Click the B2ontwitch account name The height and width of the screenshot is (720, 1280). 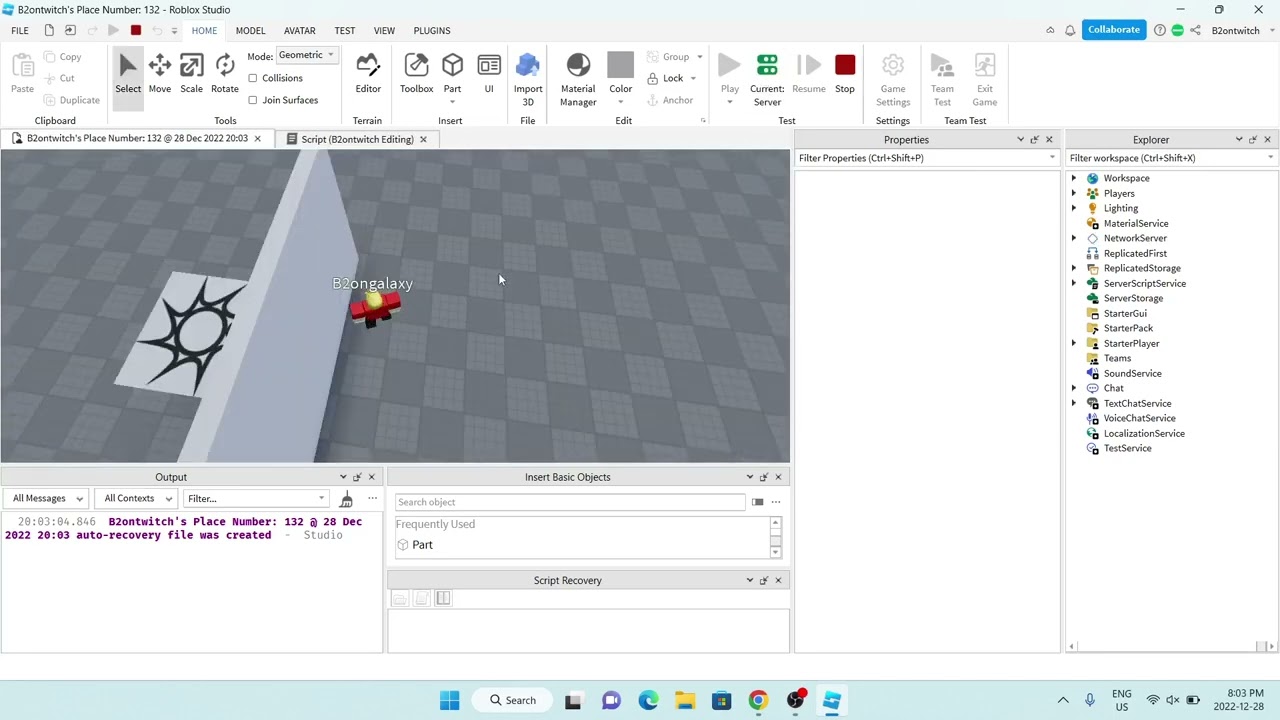click(1235, 30)
